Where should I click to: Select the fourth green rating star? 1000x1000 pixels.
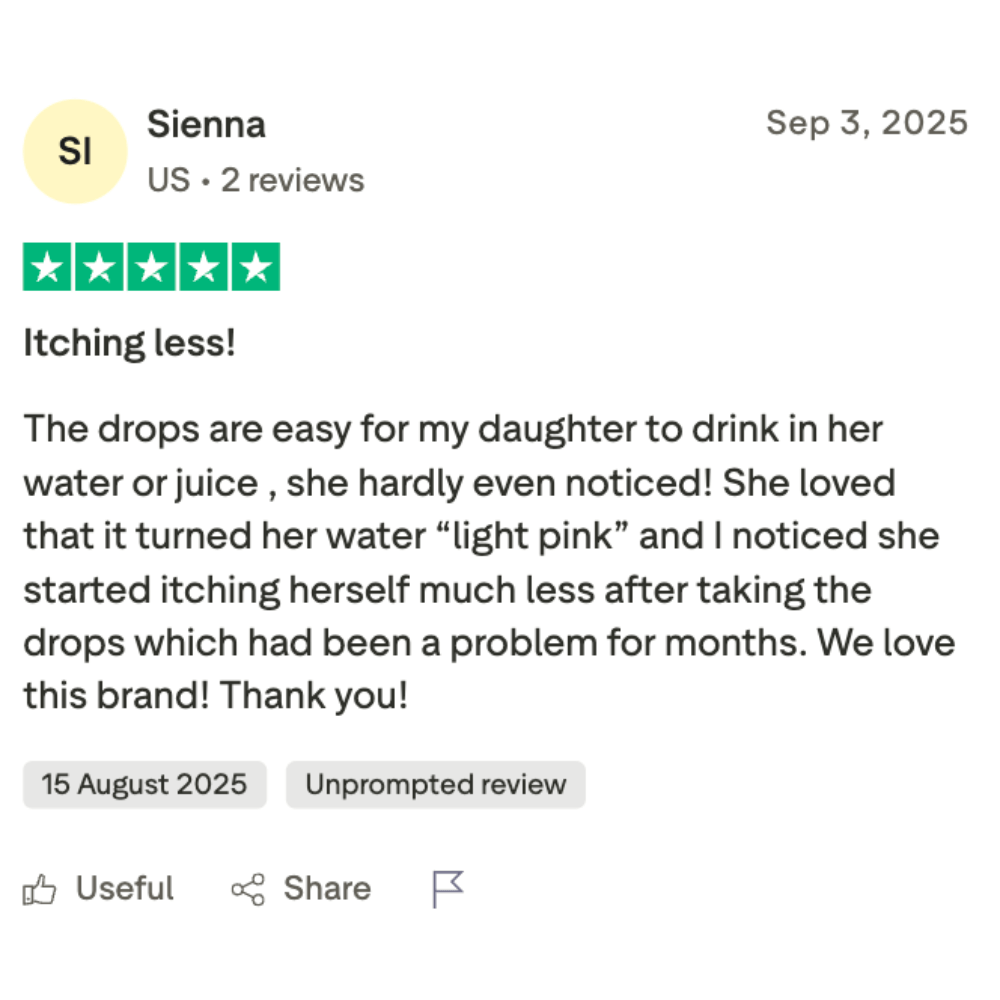coord(203,267)
